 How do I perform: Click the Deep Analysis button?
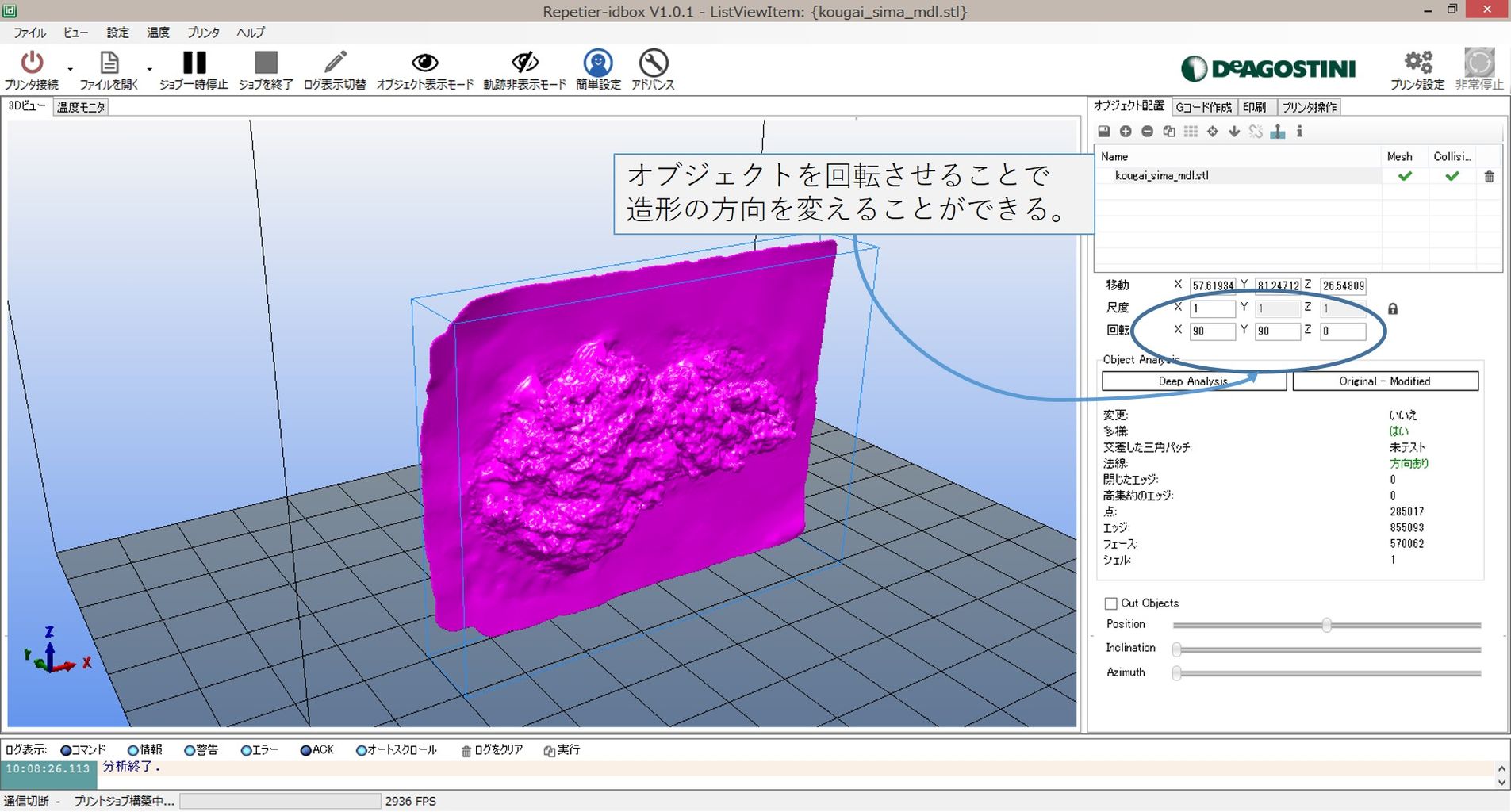click(x=1194, y=381)
